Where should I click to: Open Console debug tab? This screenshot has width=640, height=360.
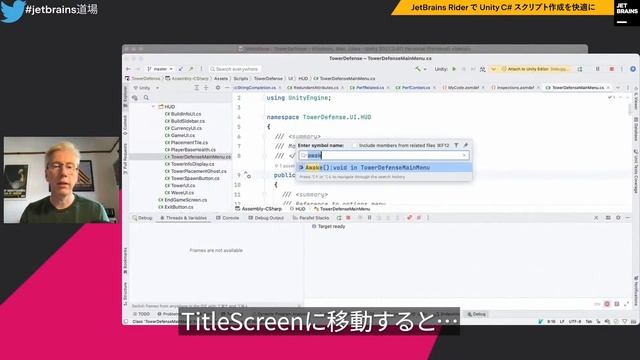click(227, 218)
